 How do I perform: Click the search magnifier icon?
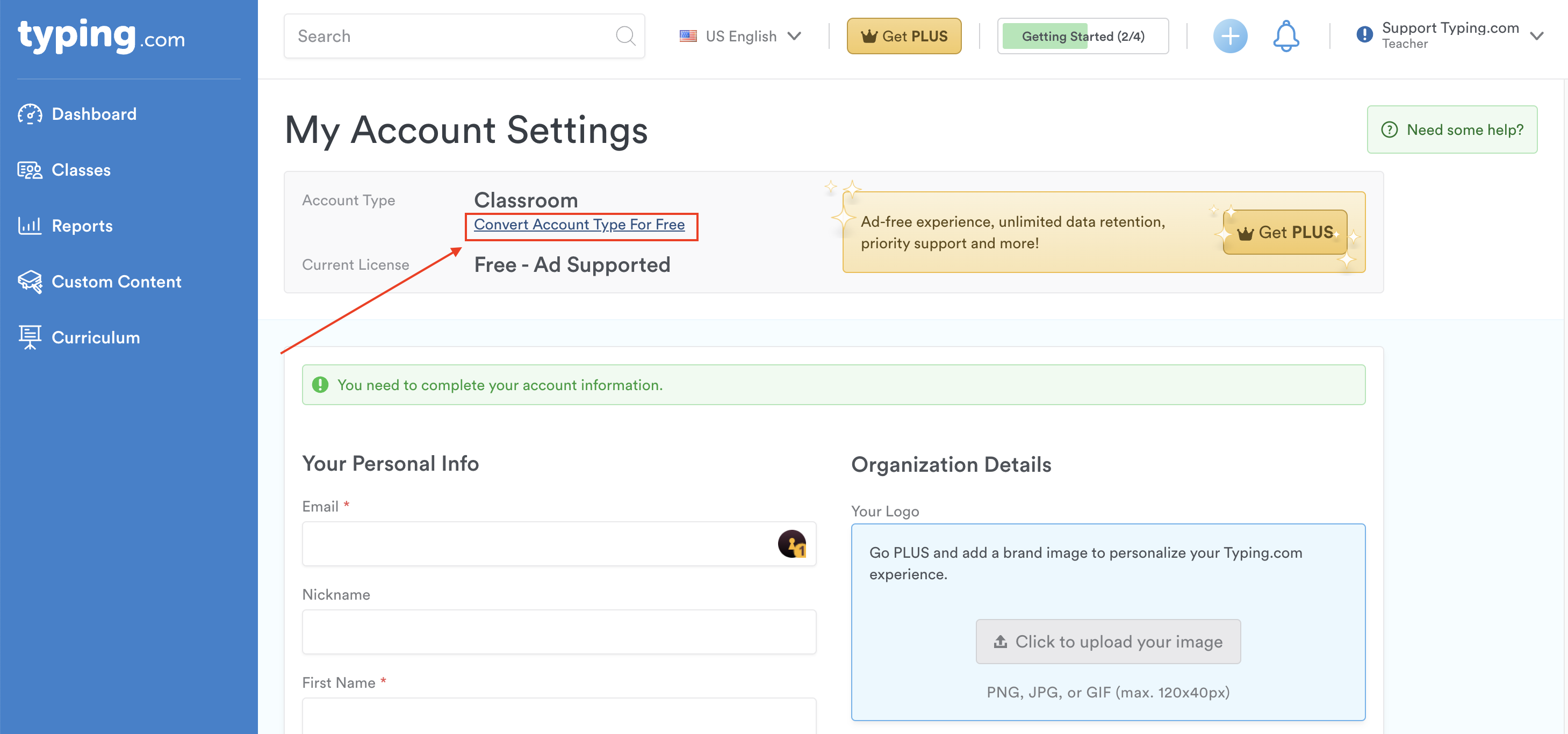pyautogui.click(x=624, y=36)
